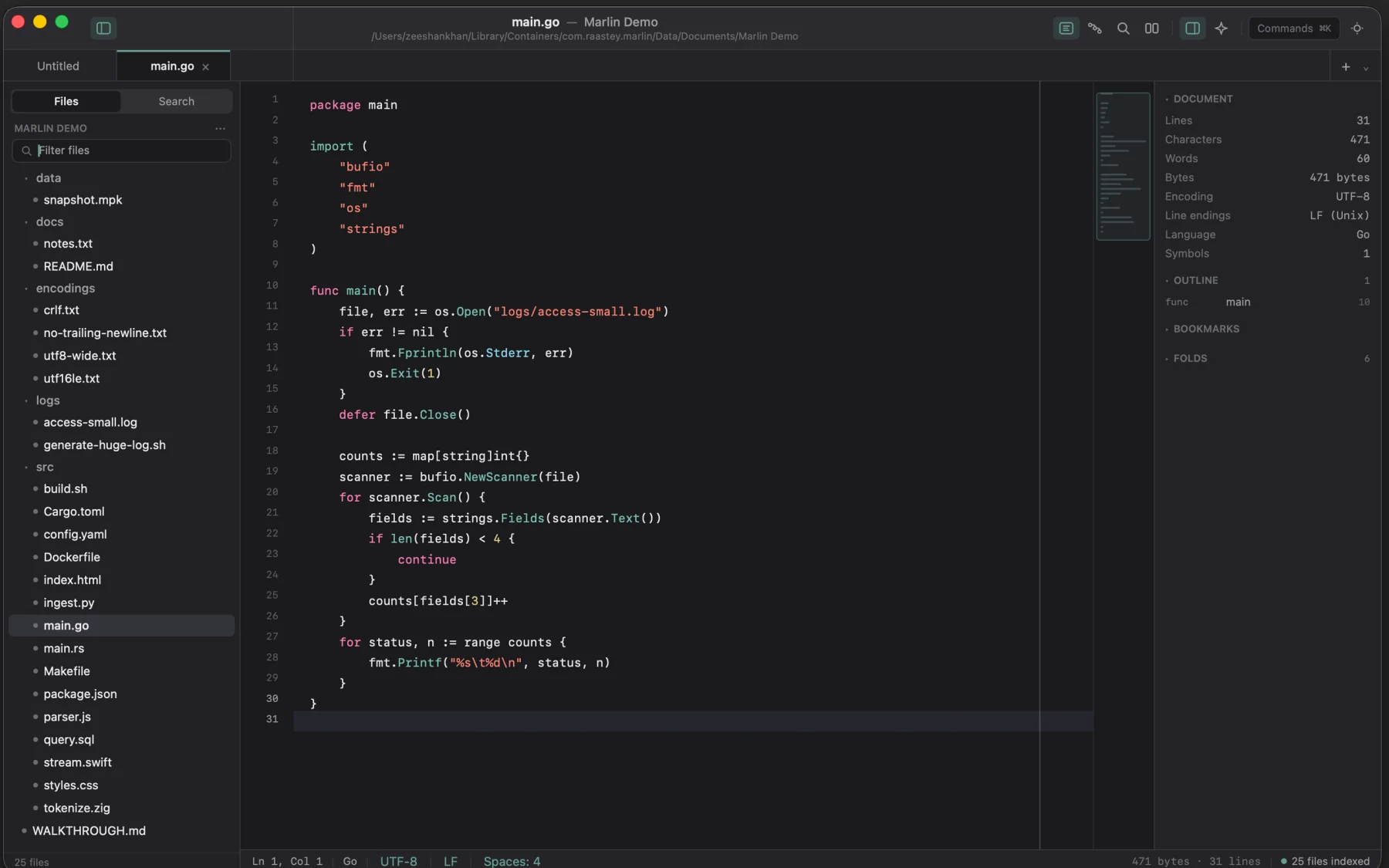Open Dockerfile in the file tree
This screenshot has height=868, width=1389.
pos(72,557)
